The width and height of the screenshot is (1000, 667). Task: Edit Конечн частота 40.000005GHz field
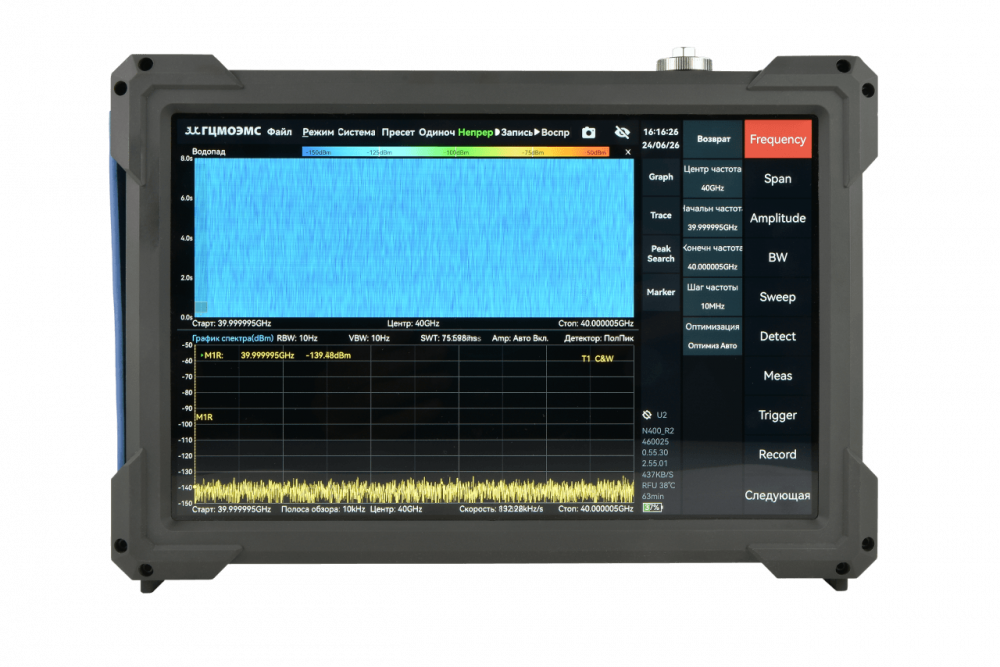point(712,258)
